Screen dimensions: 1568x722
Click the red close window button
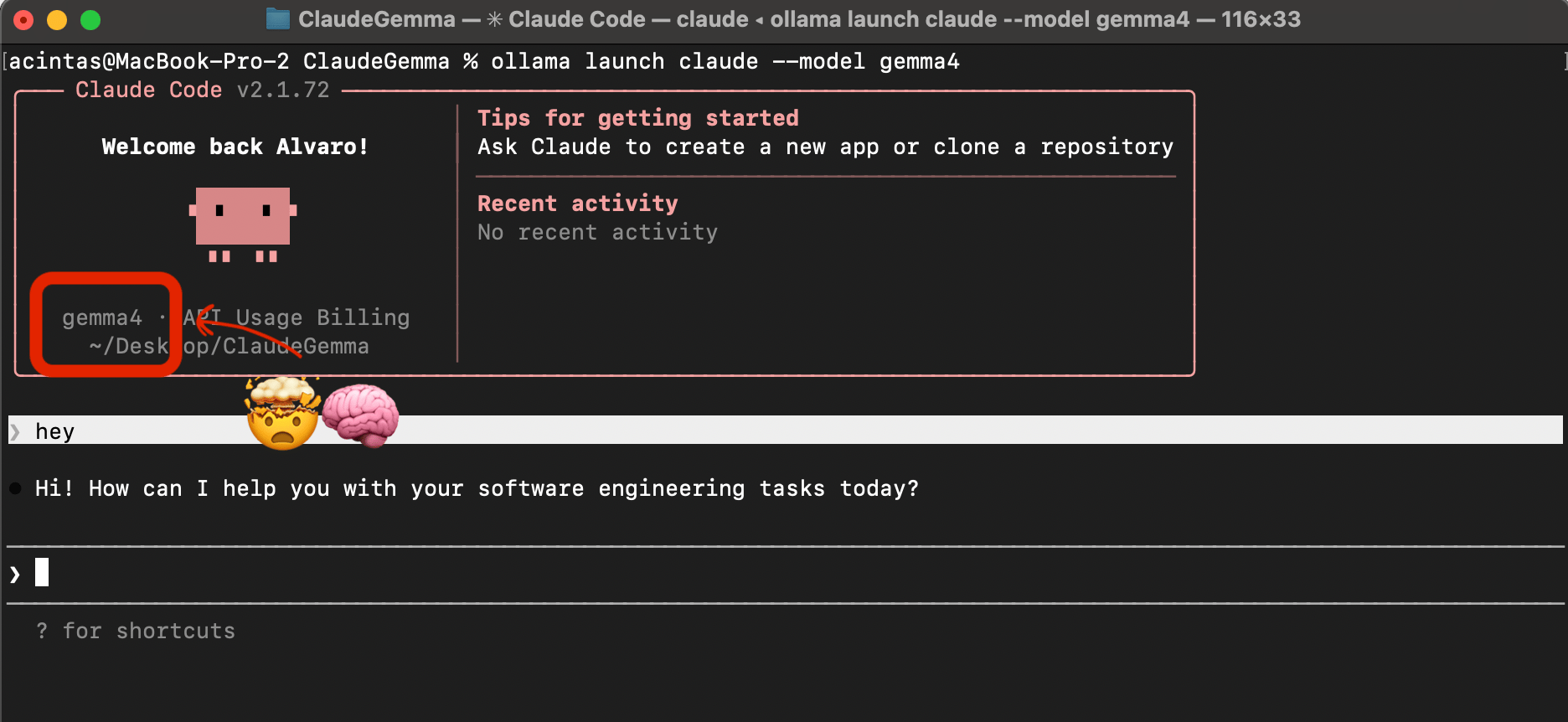click(23, 20)
